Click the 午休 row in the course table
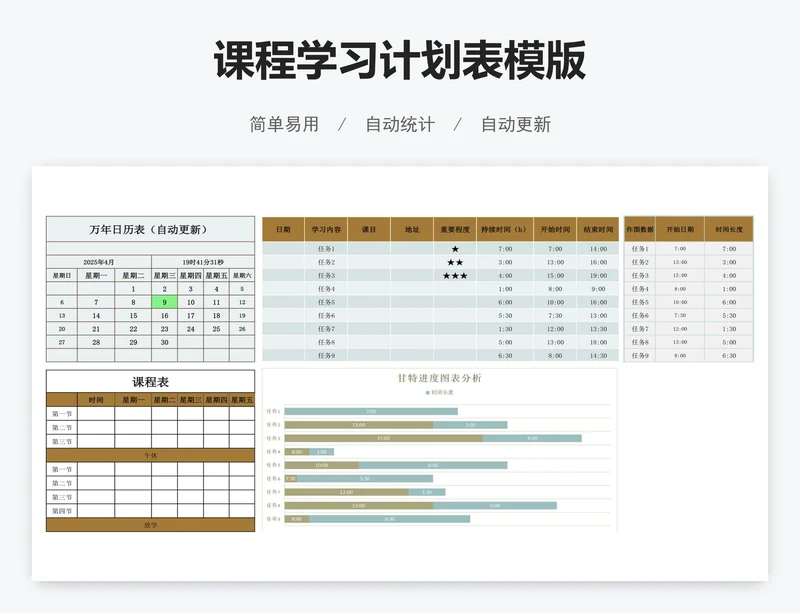Image resolution: width=800 pixels, height=613 pixels. (x=151, y=455)
